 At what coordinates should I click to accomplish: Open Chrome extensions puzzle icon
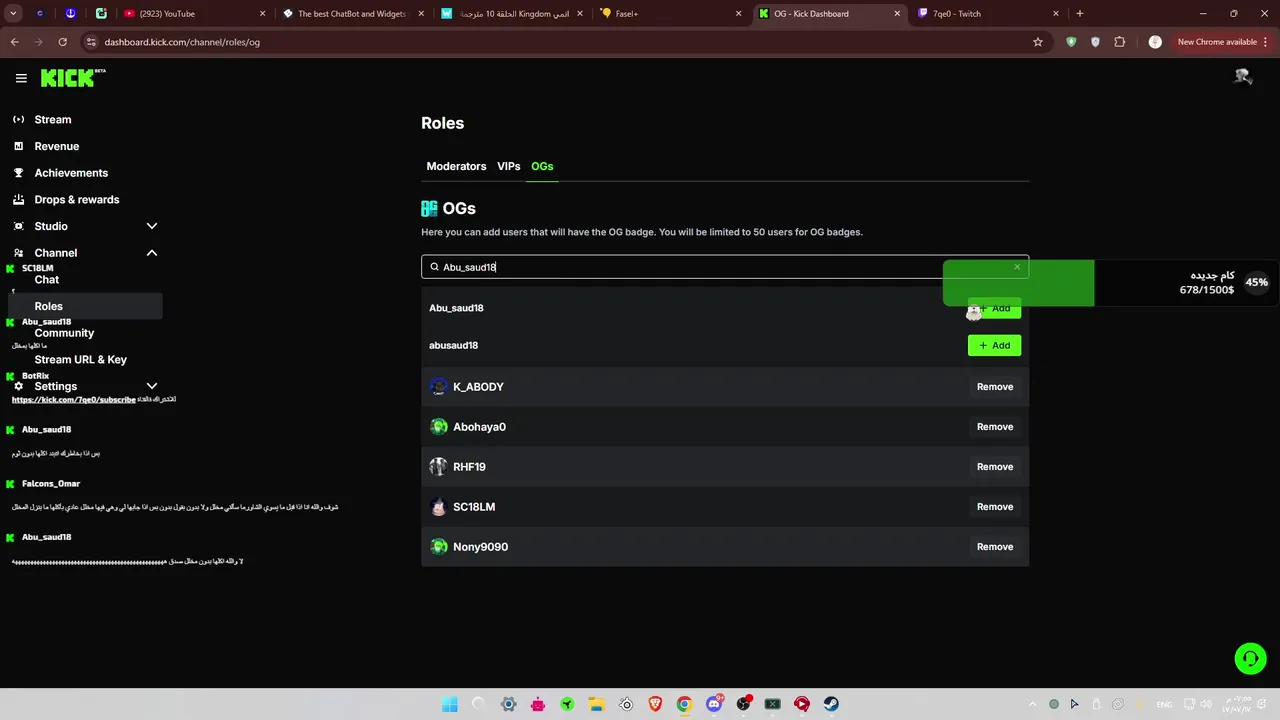click(x=1119, y=42)
